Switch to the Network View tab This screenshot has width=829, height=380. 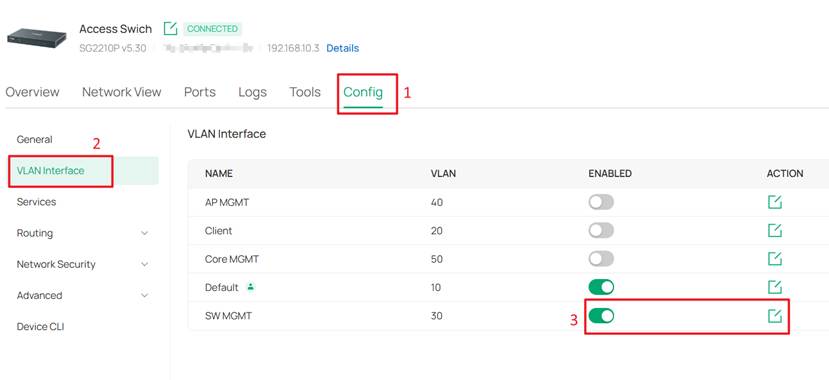(x=122, y=92)
